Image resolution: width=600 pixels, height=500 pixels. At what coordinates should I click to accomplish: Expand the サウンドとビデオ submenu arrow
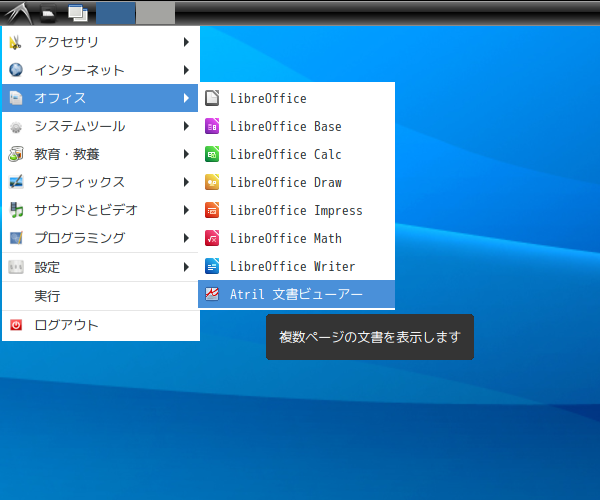pos(186,210)
